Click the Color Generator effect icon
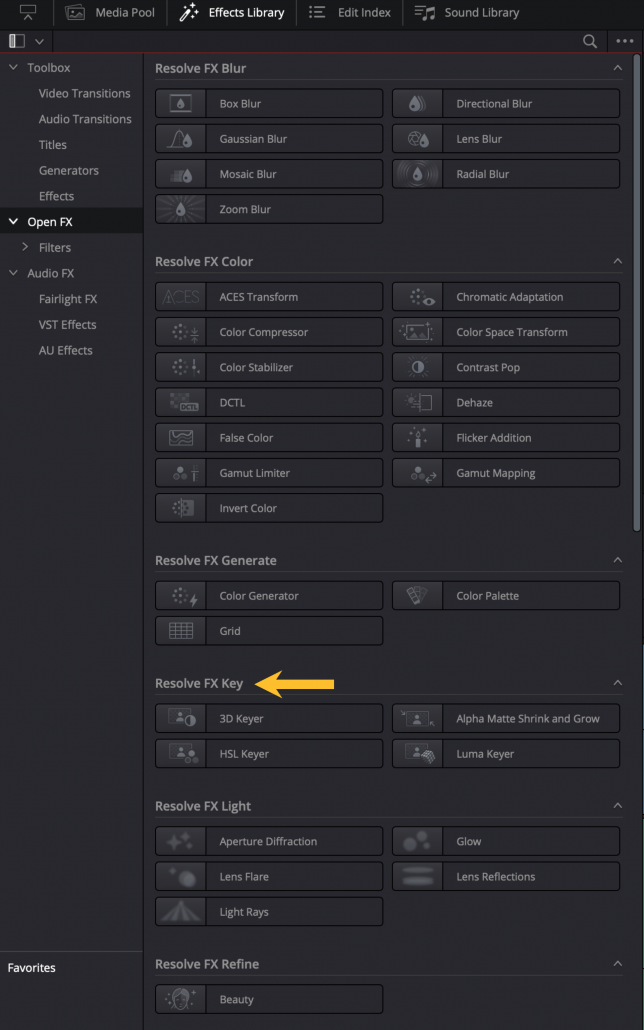The image size is (644, 1030). click(x=180, y=596)
